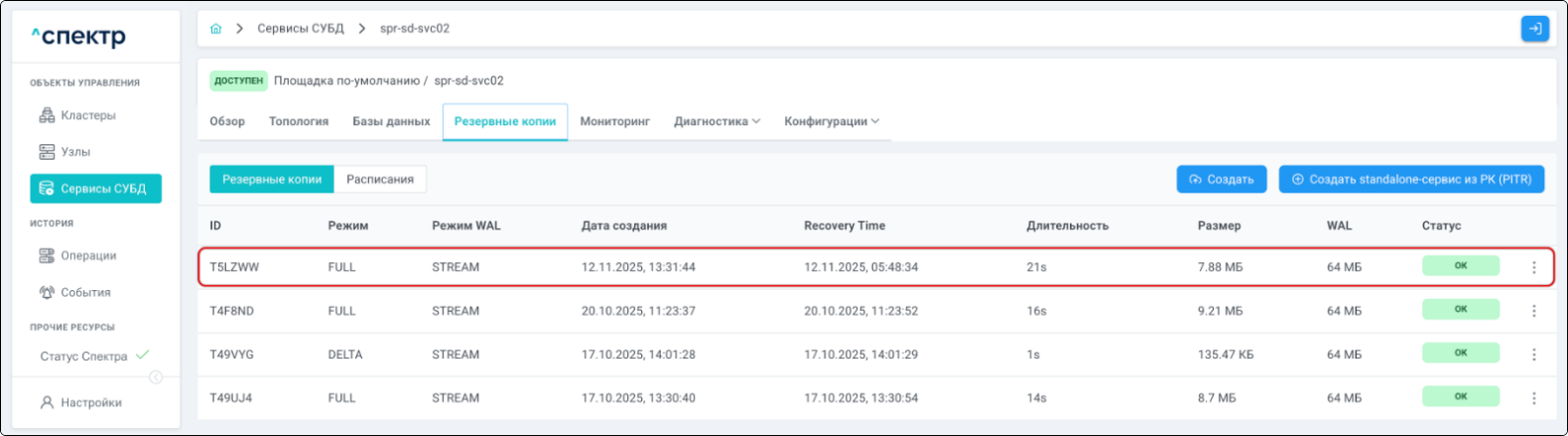The image size is (1568, 436).
Task: Open Настройки in sidebar
Action: 89,402
